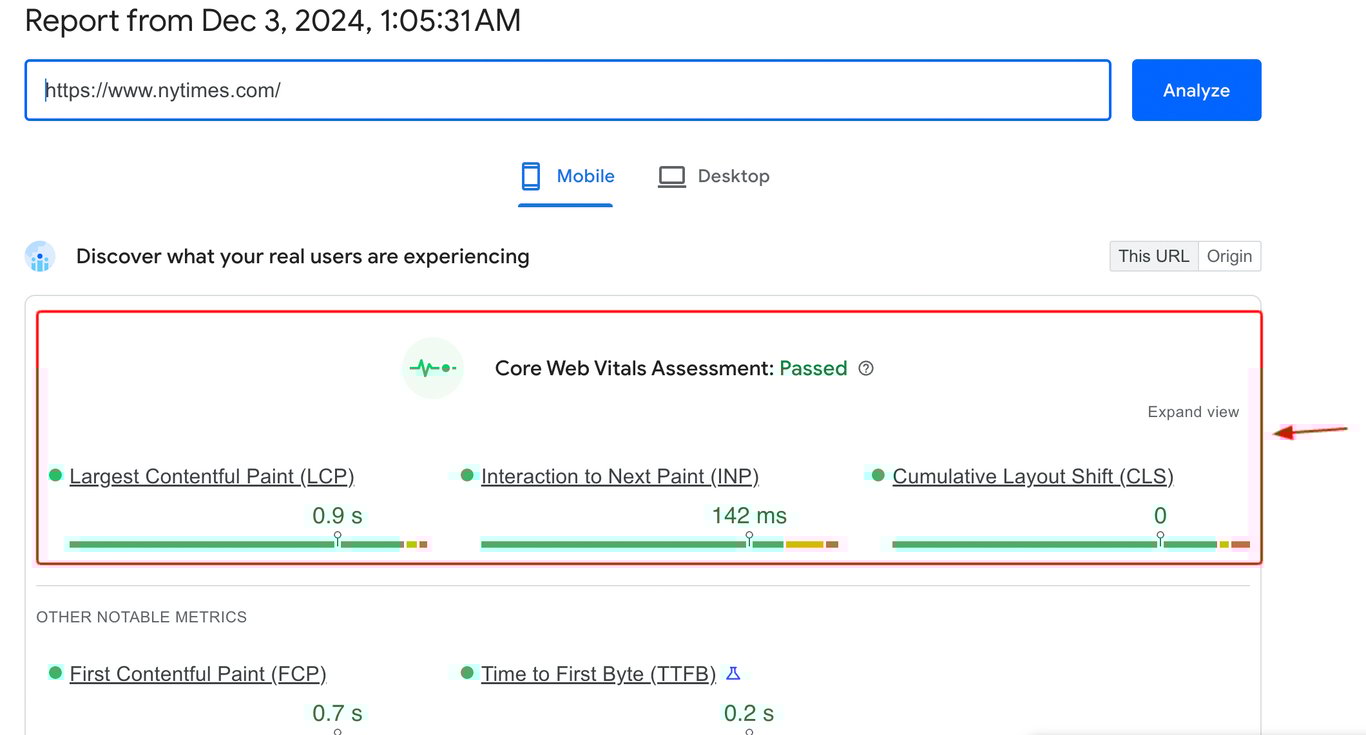The image size is (1366, 735).
Task: Click the desktop laptop icon
Action: (672, 177)
